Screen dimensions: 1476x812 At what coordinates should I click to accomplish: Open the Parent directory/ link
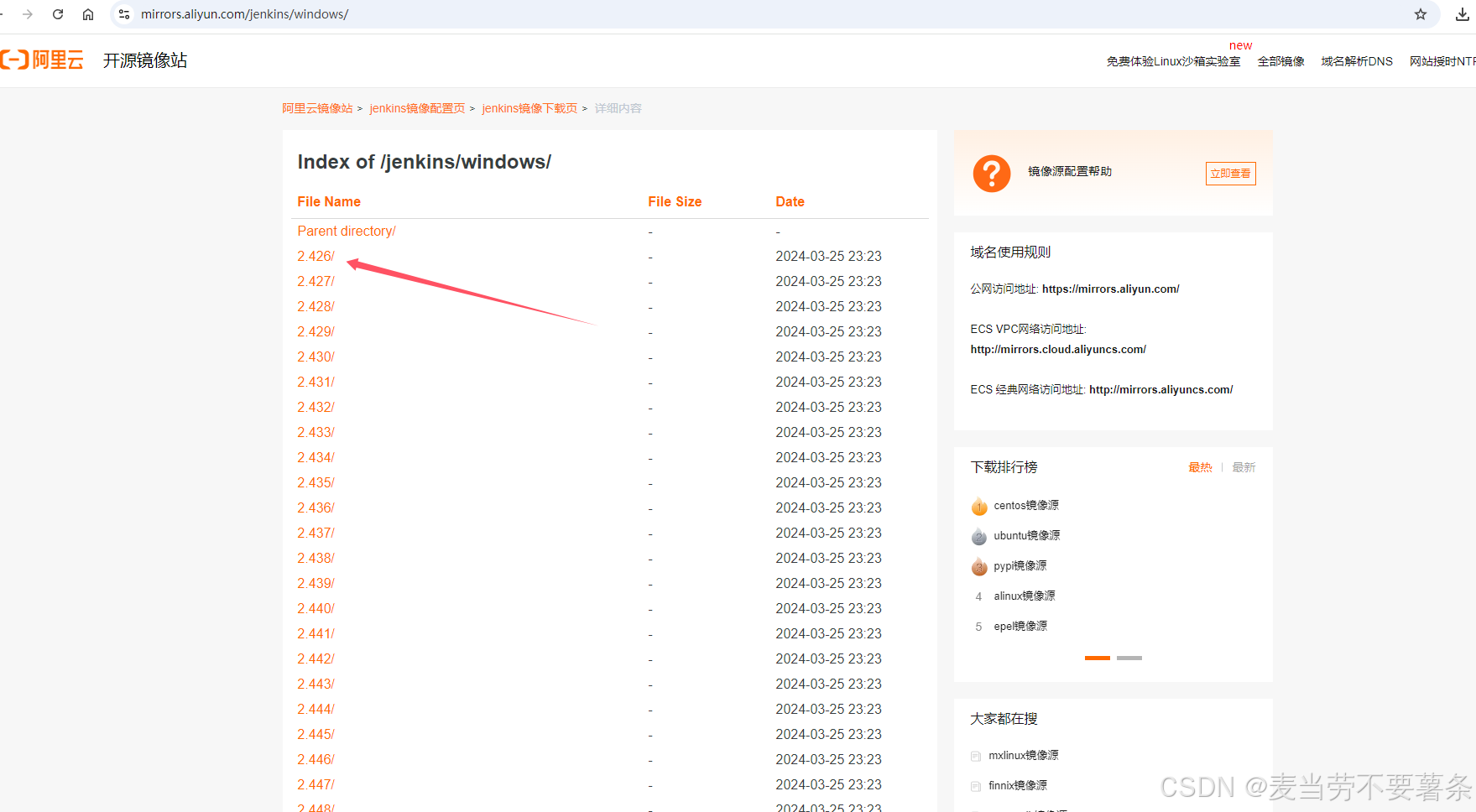(347, 231)
